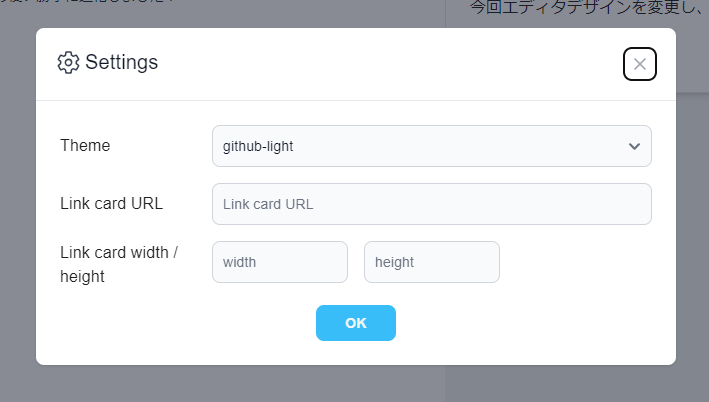Click the Theme field label
Image resolution: width=709 pixels, height=402 pixels.
[85, 145]
